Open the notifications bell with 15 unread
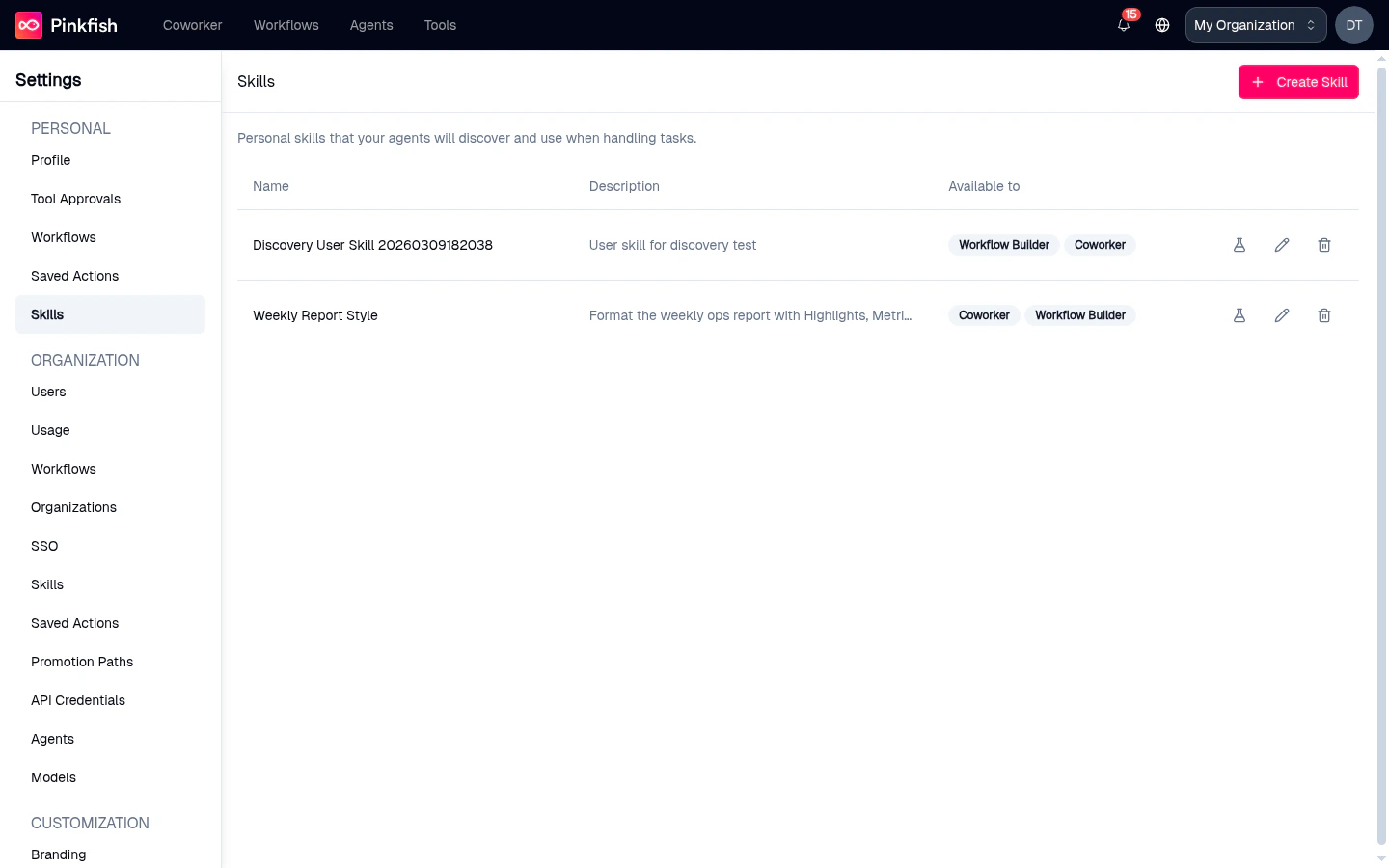 point(1123,25)
